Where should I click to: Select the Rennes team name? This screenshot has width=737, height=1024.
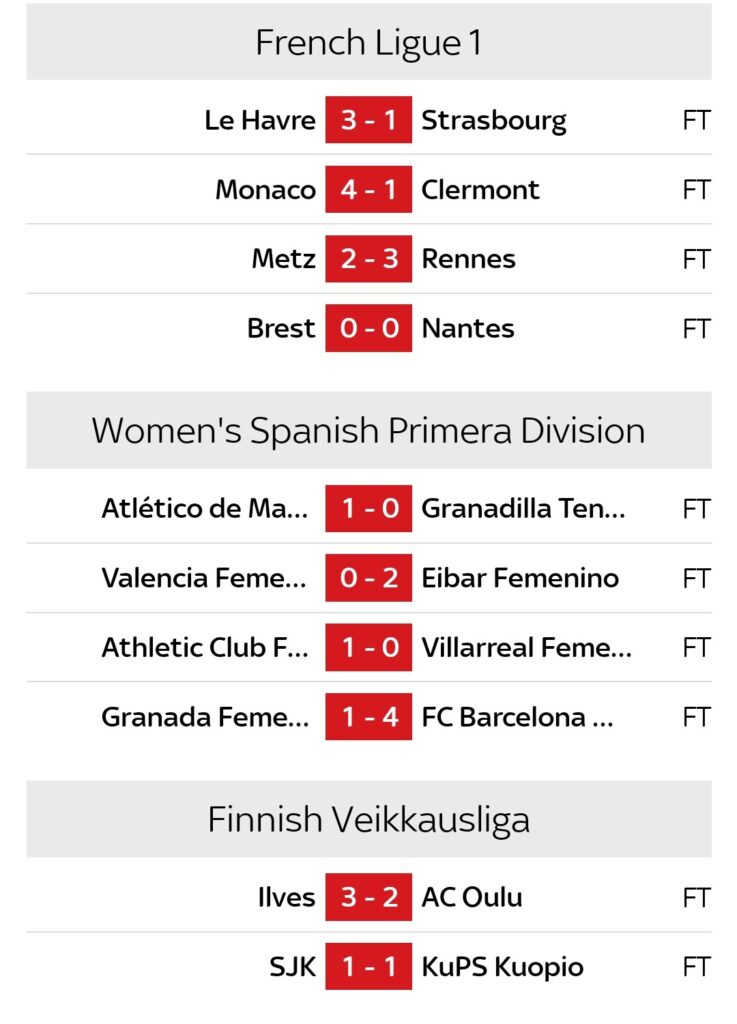click(x=468, y=259)
